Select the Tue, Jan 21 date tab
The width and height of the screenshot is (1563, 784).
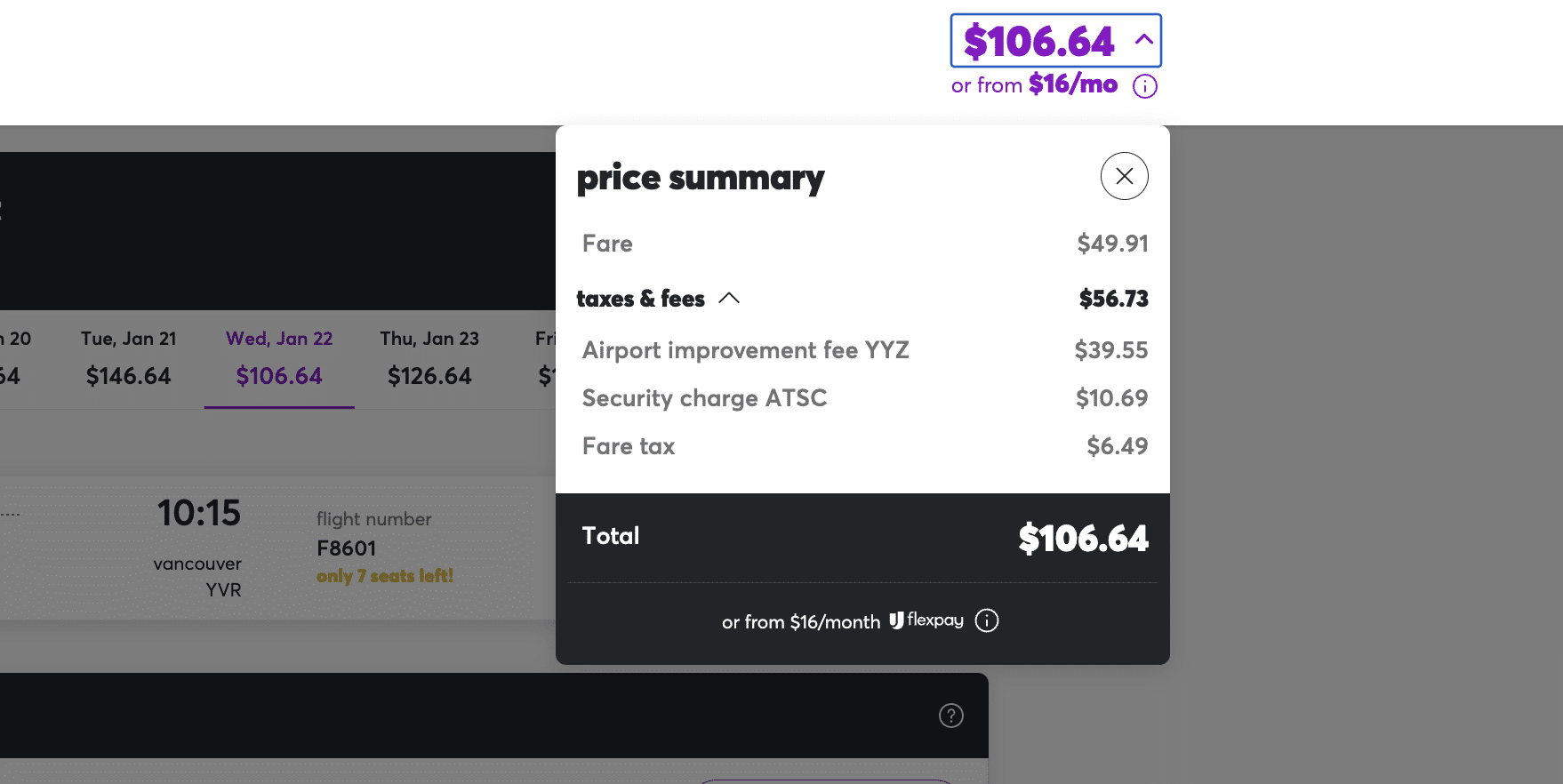129,358
